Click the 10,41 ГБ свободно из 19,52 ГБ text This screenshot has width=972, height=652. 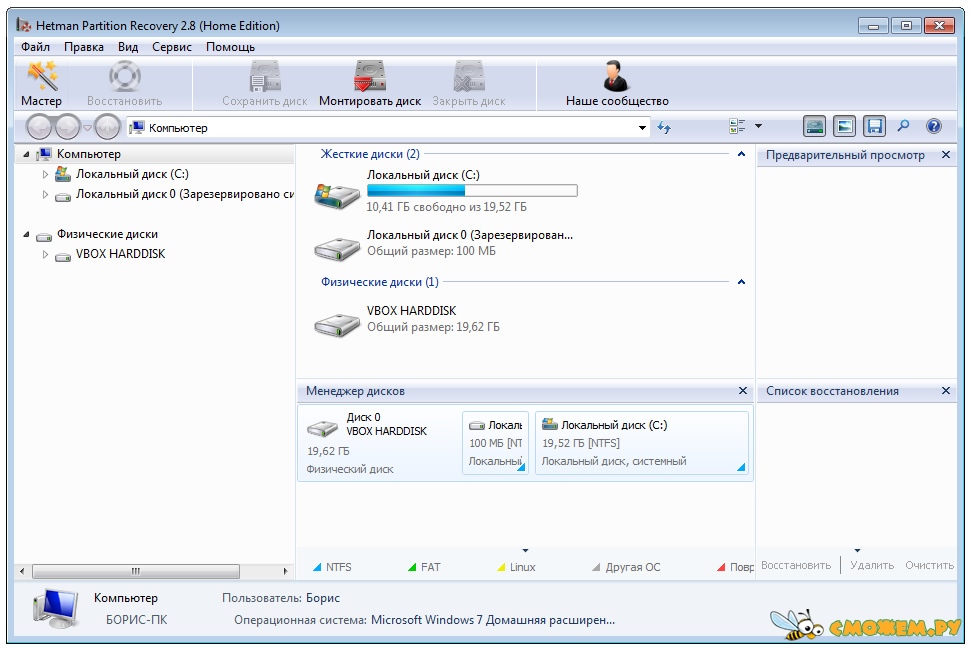[x=446, y=207]
